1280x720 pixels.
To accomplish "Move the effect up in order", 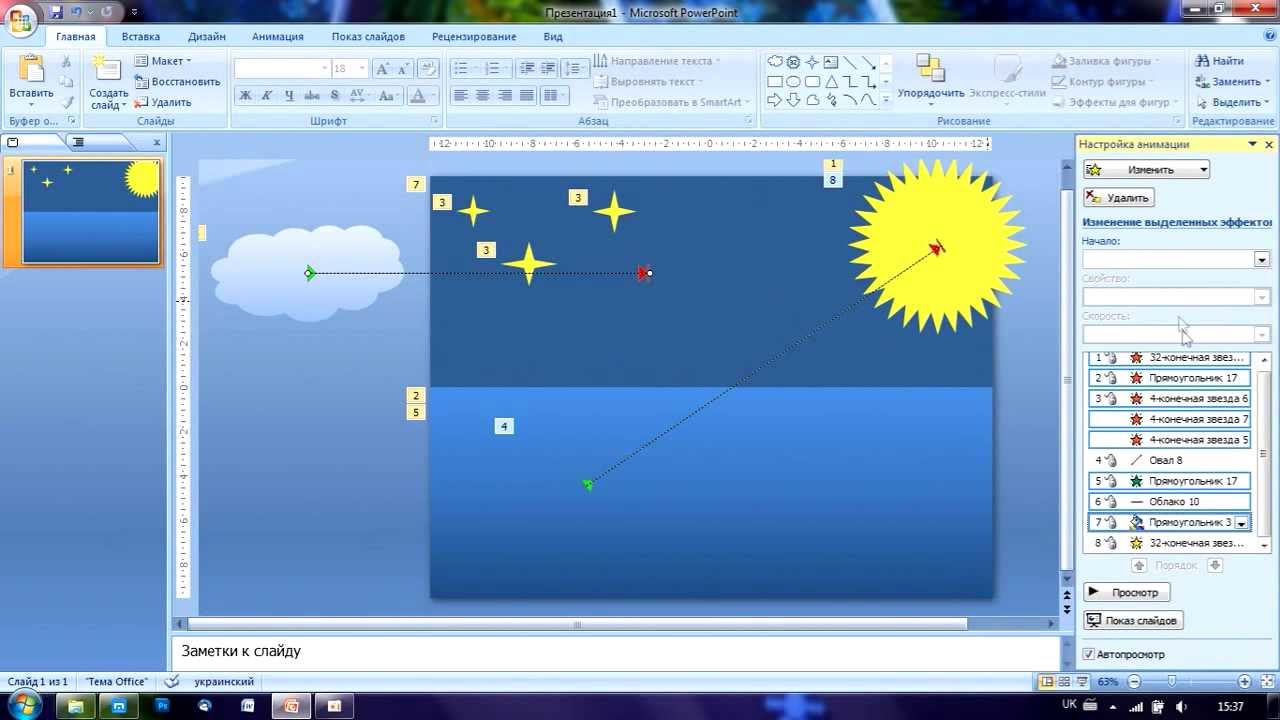I will pos(1138,565).
